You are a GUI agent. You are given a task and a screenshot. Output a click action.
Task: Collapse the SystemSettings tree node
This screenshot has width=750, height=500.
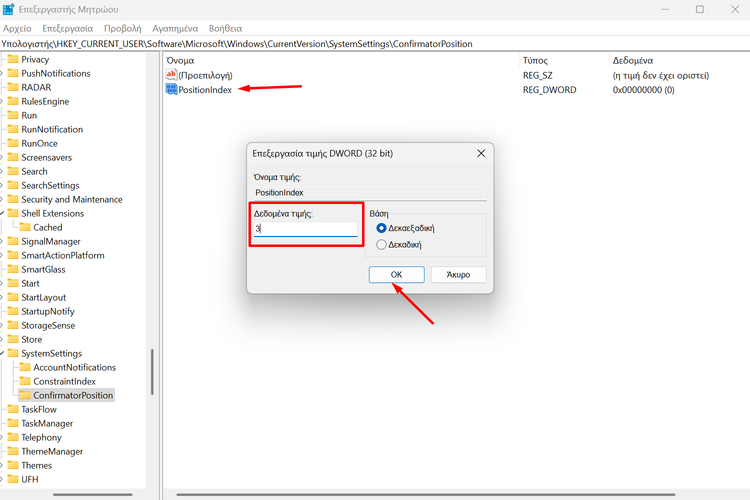2,354
